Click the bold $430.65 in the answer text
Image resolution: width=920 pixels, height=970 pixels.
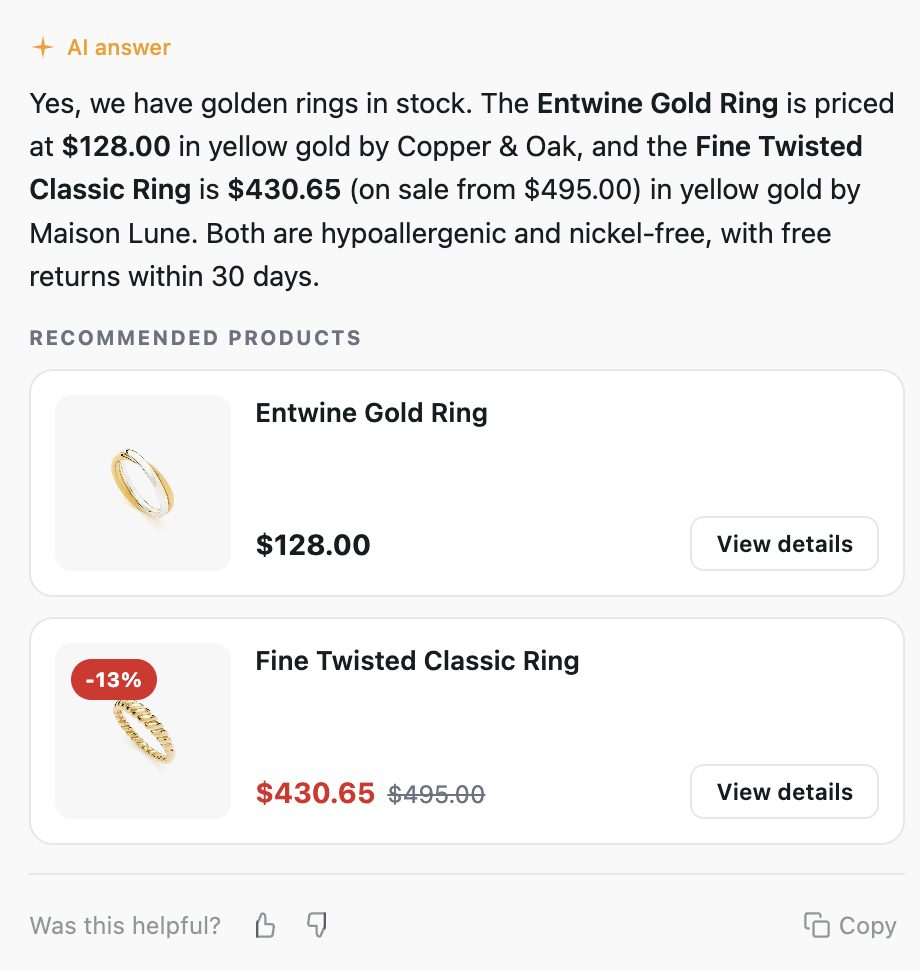285,189
